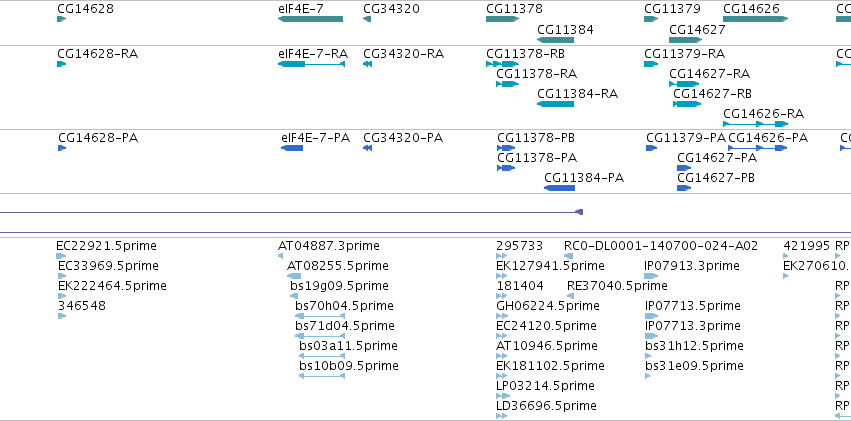Click transcript CG14626-RA
The image size is (851, 421).
point(764,114)
